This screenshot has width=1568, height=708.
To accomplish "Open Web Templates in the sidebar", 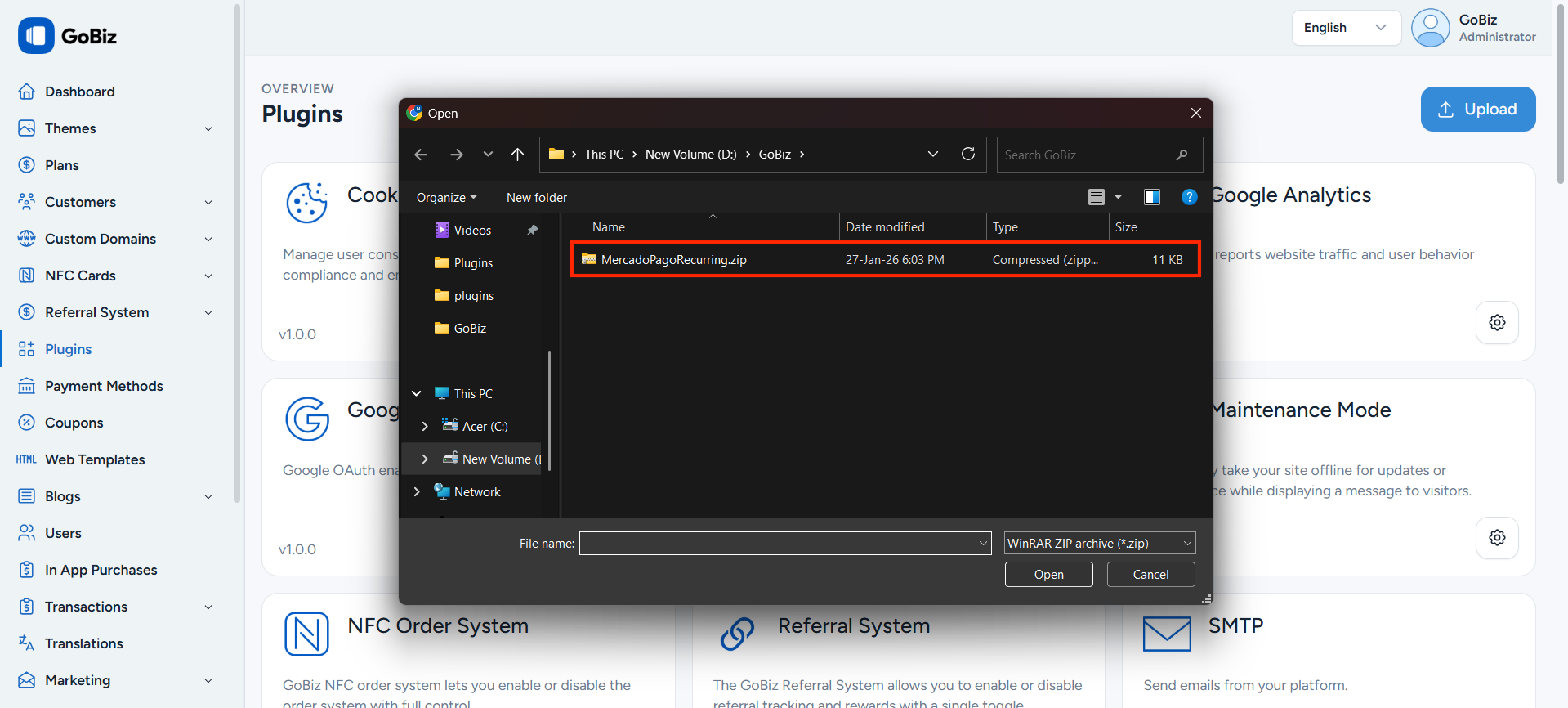I will tap(95, 459).
